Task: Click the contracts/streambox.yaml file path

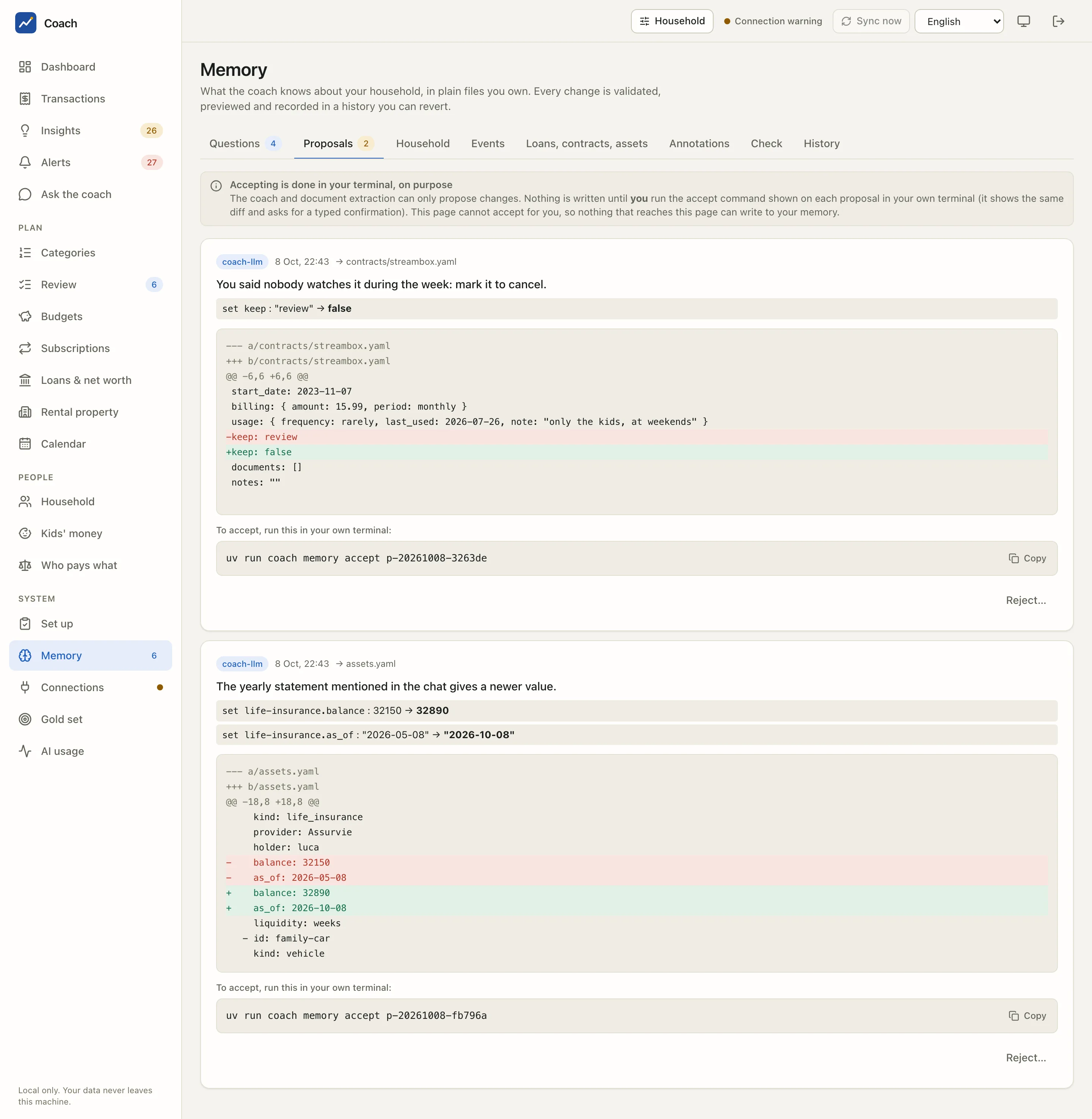Action: coord(401,262)
